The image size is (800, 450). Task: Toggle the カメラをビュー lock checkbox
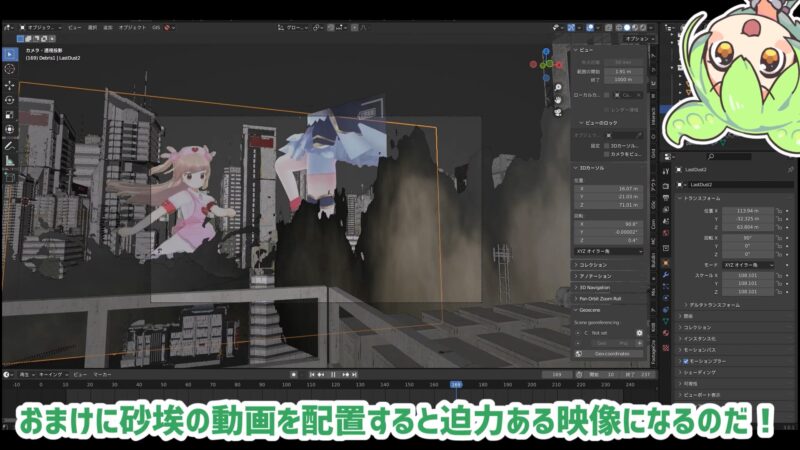[x=609, y=155]
